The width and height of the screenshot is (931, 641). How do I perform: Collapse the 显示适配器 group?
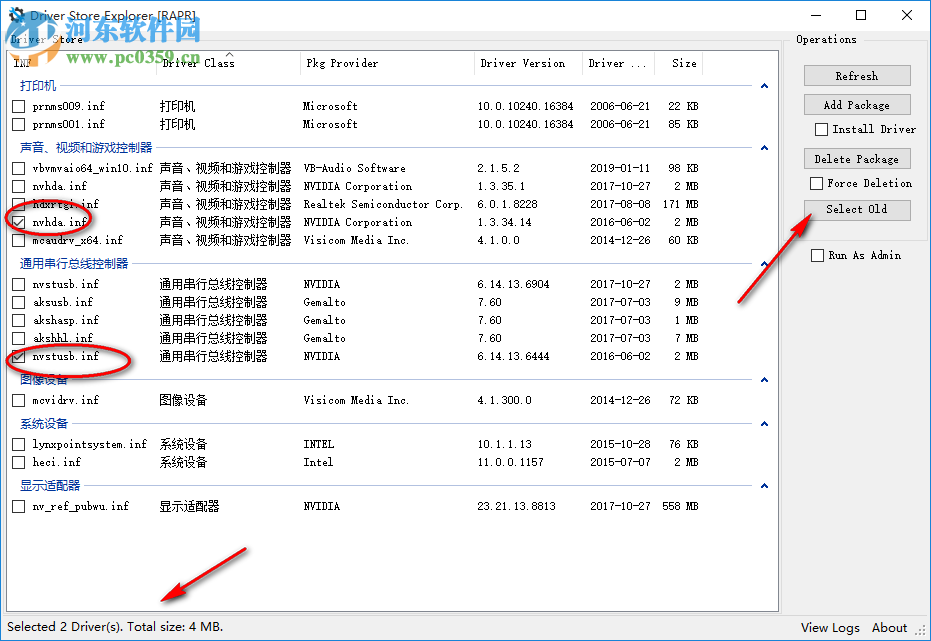764,486
